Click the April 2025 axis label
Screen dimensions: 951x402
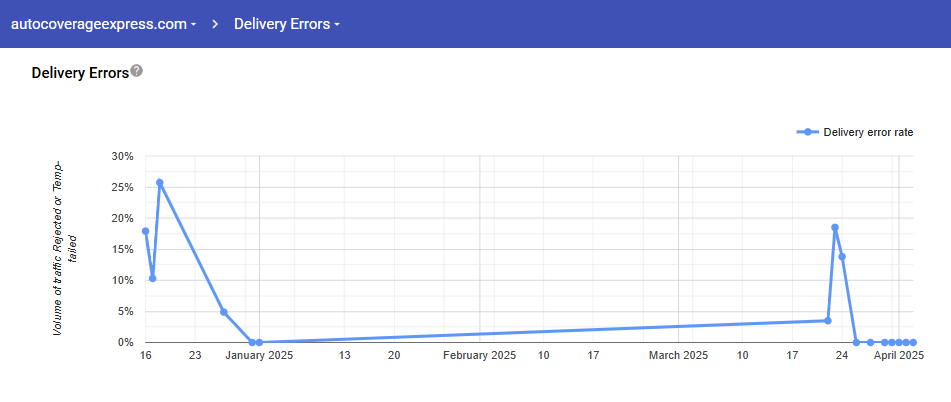coord(898,355)
